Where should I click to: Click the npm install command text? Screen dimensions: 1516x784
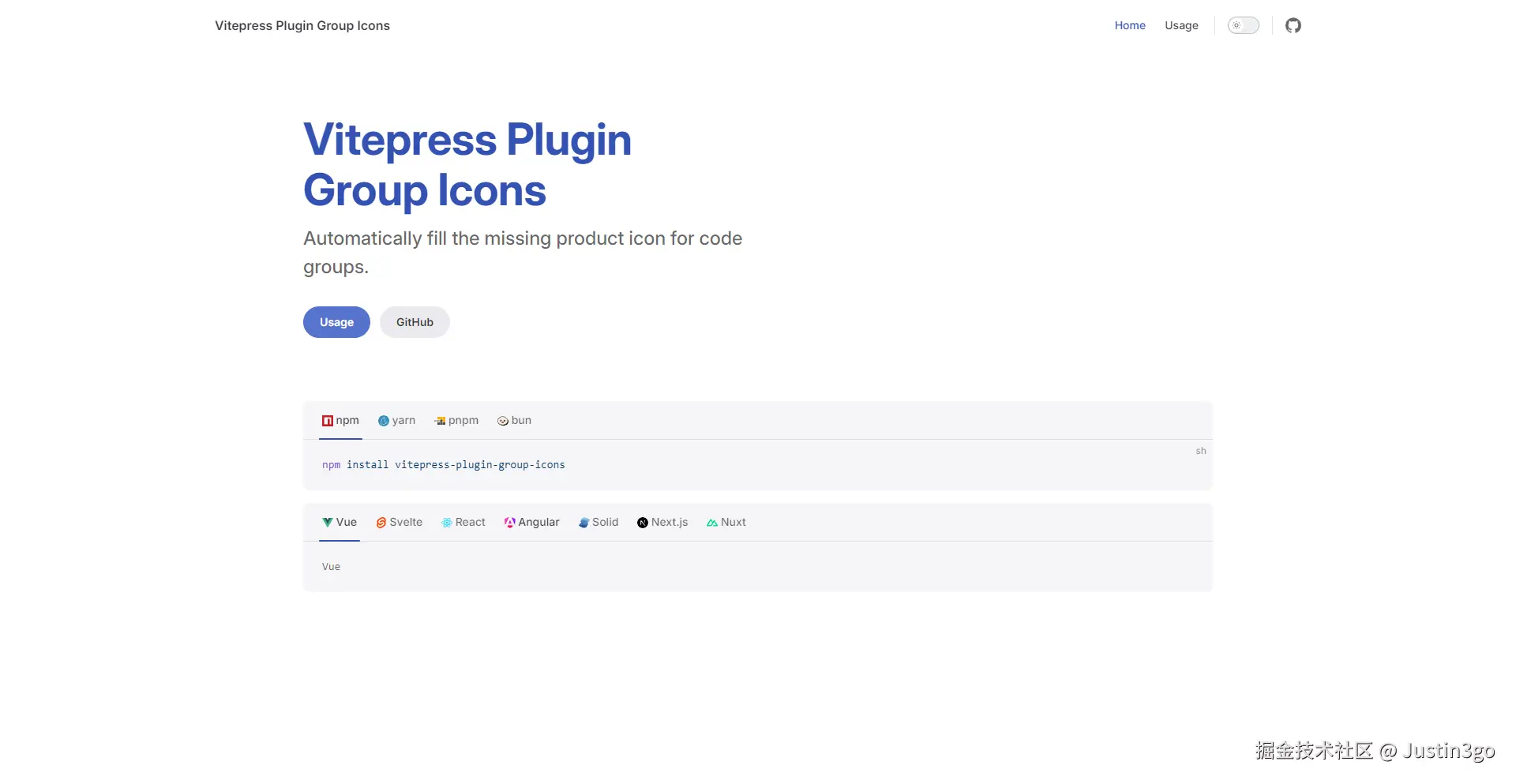[444, 465]
